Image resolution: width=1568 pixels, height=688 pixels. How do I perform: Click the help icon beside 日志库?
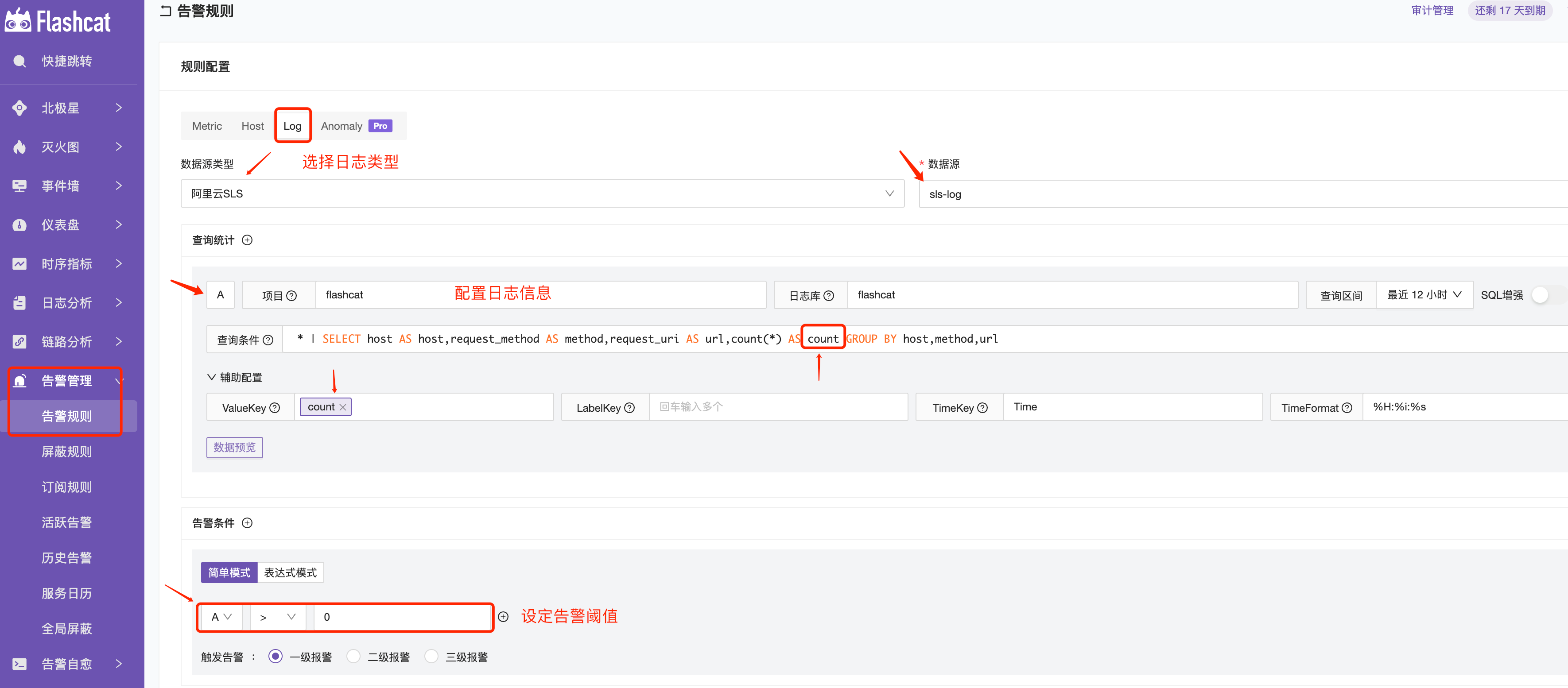click(828, 296)
